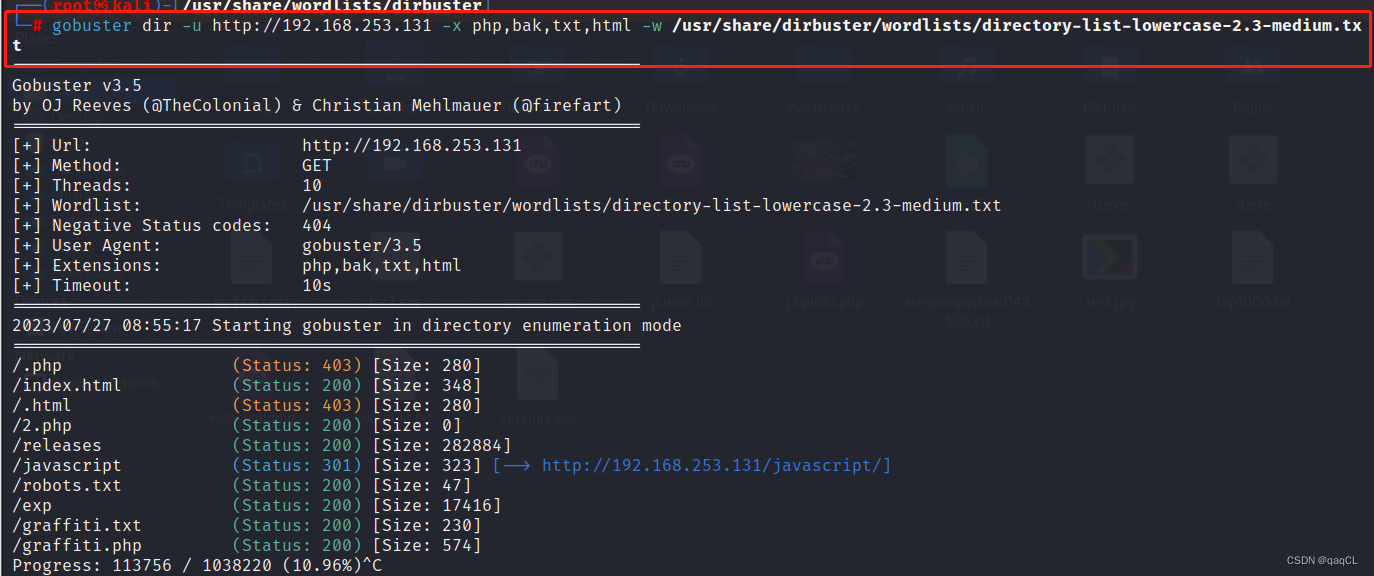Select the steganopayload148505.txt desktop icon

[966, 279]
